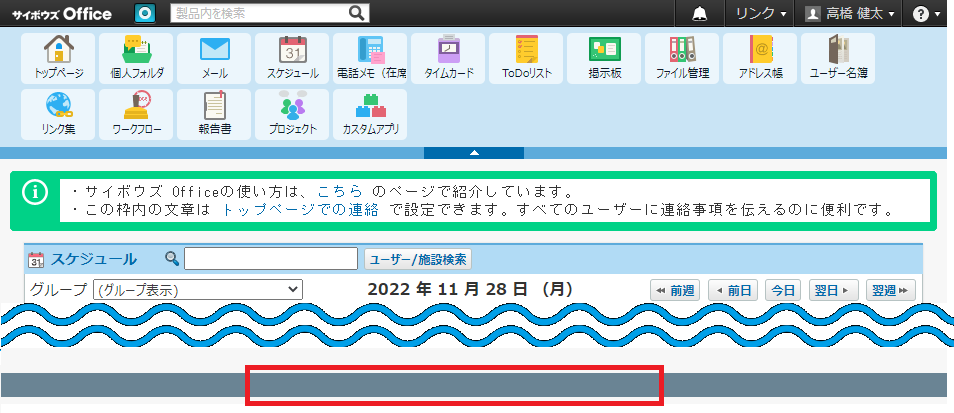The width and height of the screenshot is (954, 413).
Task: Click the magnifier in header search box
Action: click(357, 13)
